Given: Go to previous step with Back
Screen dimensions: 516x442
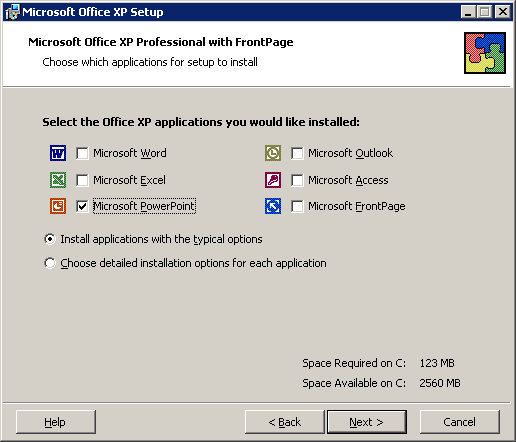Looking at the screenshot, I should click(285, 422).
